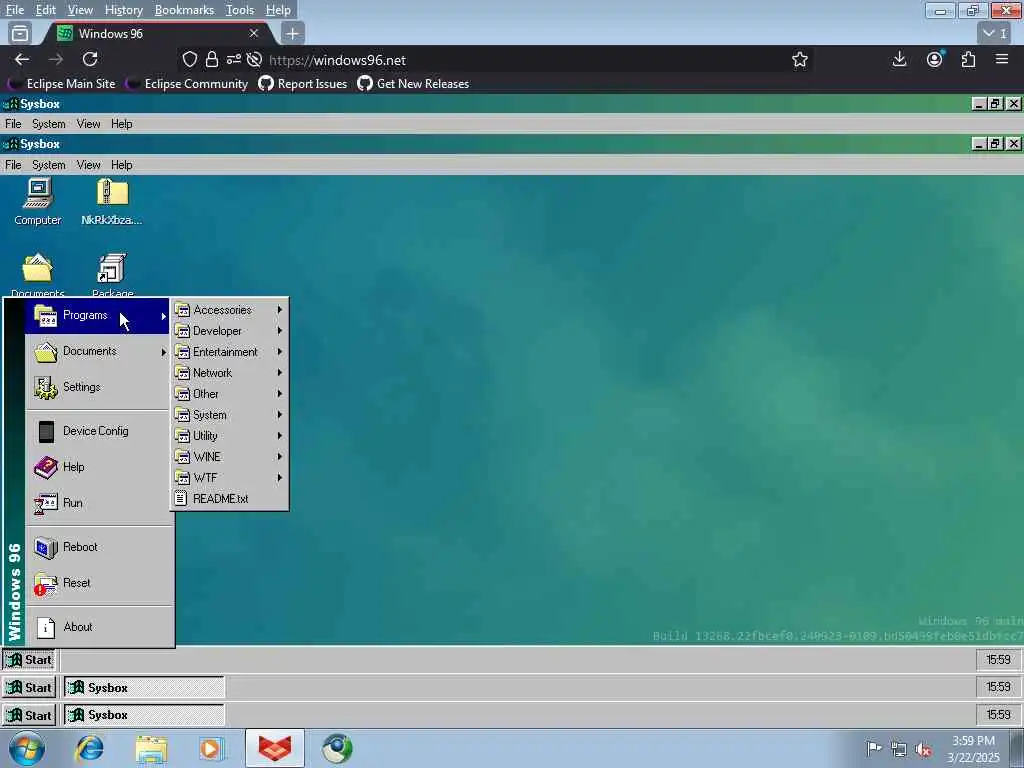Open Windows Media Player from taskbar

[x=212, y=749]
